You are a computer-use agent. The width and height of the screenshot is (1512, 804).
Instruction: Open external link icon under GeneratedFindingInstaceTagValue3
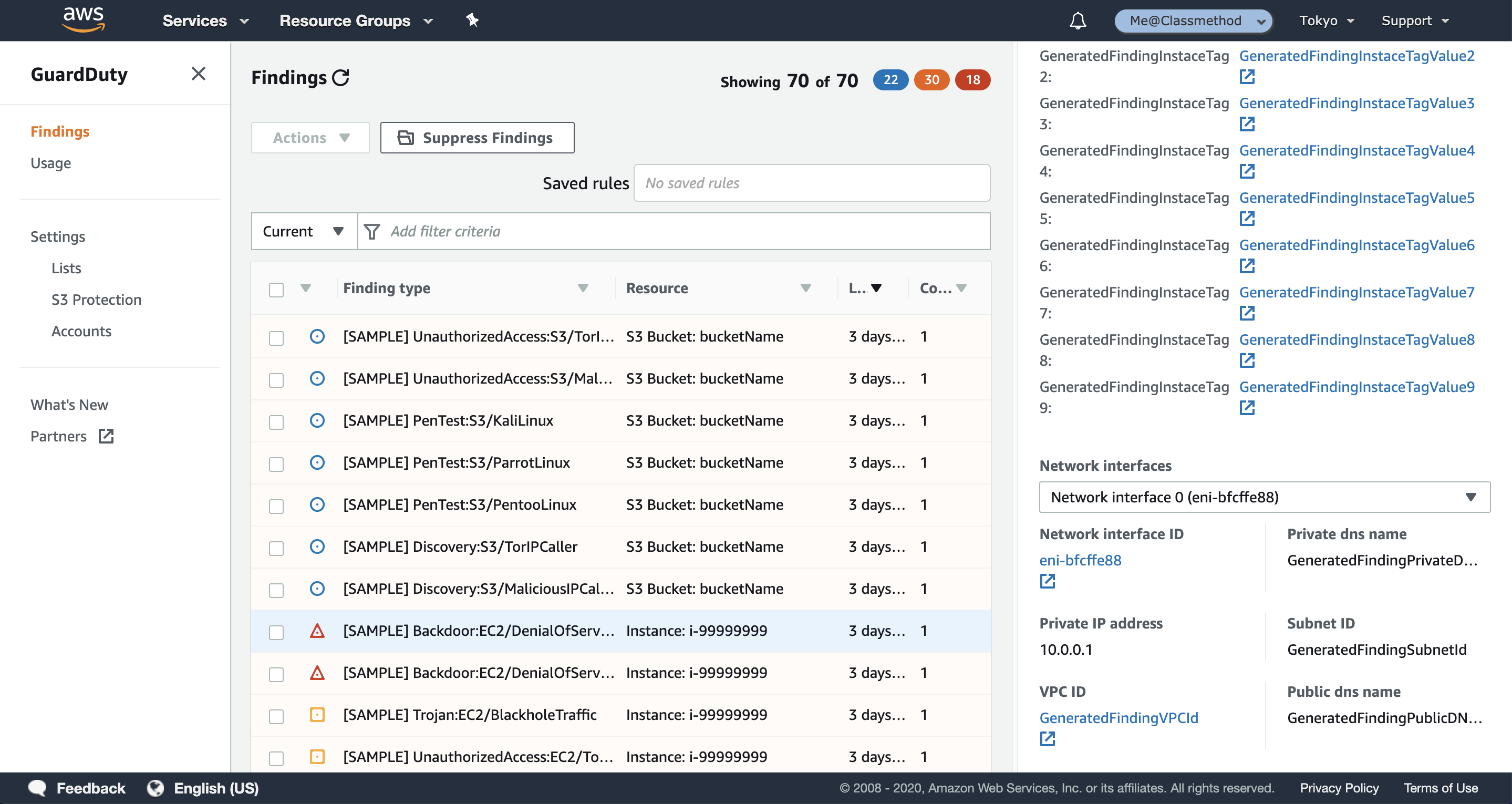point(1247,125)
